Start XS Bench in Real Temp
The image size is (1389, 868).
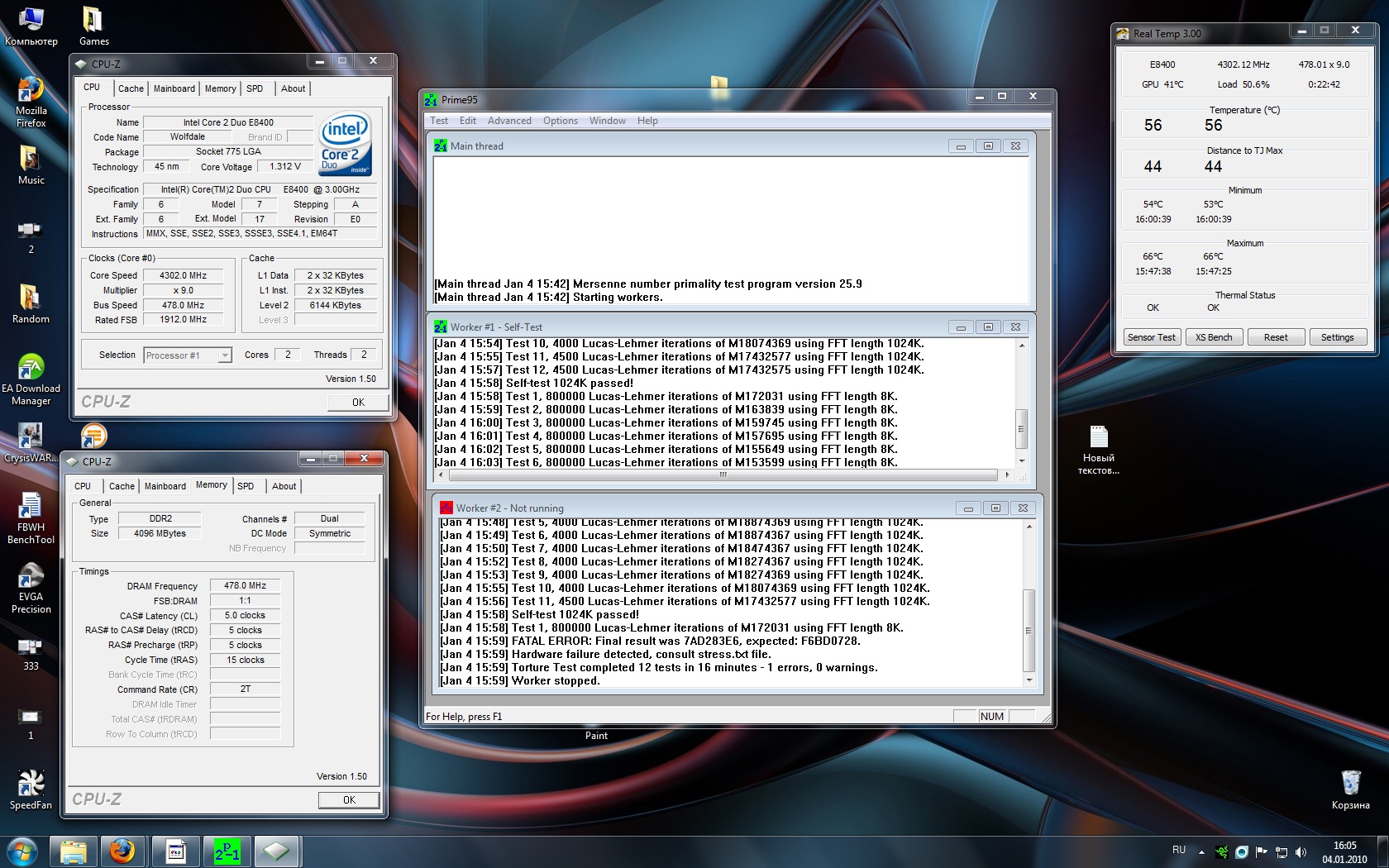point(1214,337)
